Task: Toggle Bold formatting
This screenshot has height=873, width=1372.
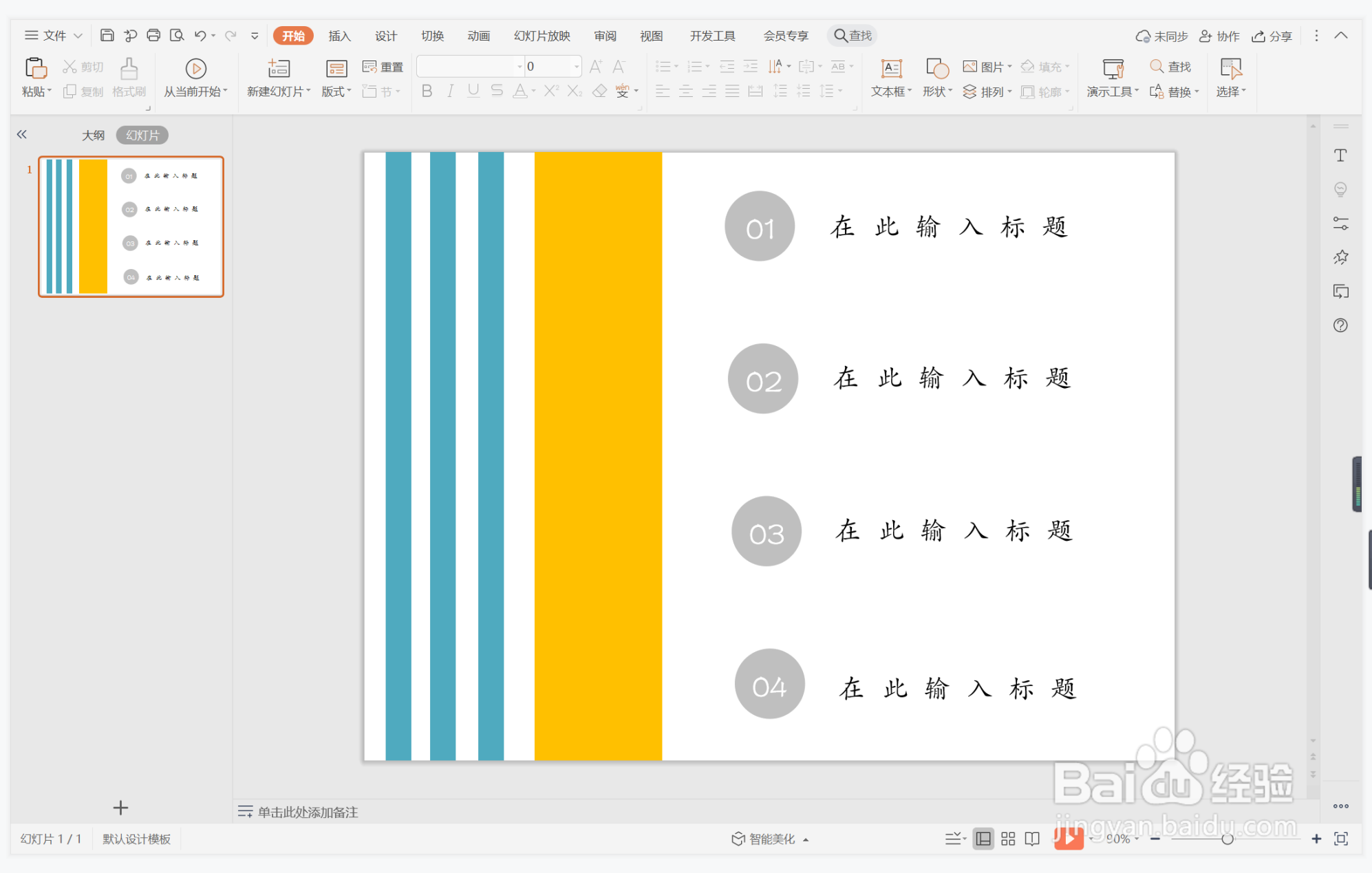Action: point(427,91)
